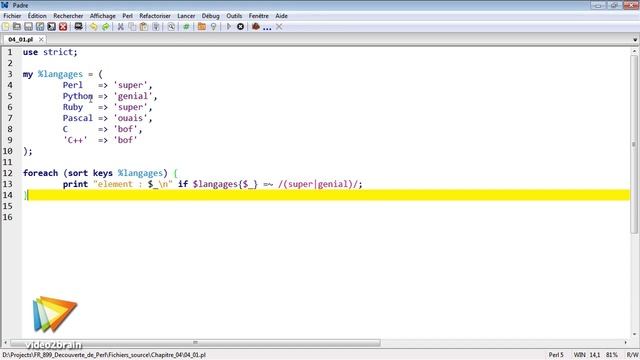Click the '%langages' variable on line 3

(60, 74)
